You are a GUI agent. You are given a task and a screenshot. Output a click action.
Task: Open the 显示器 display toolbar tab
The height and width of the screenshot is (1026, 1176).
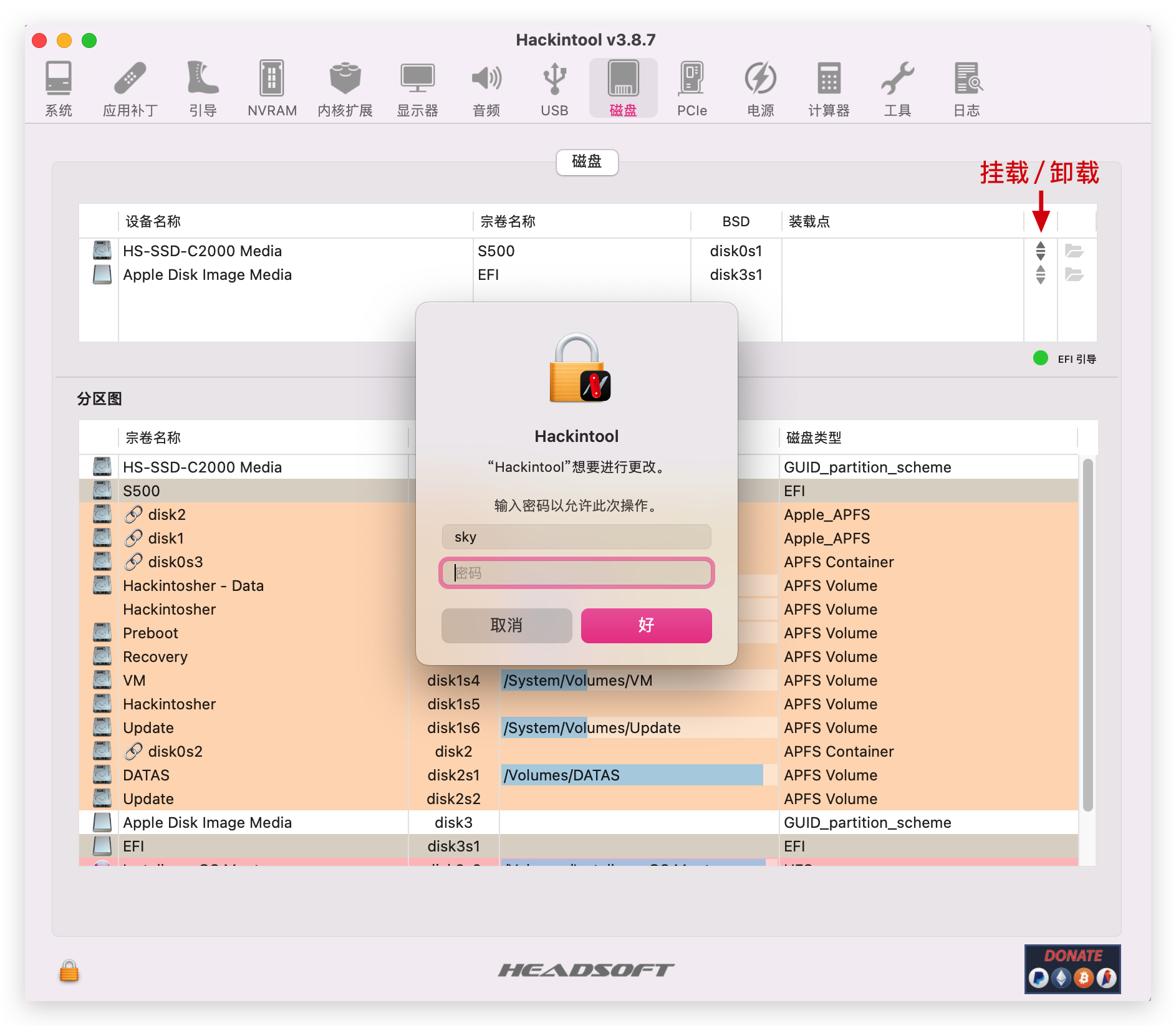click(417, 89)
